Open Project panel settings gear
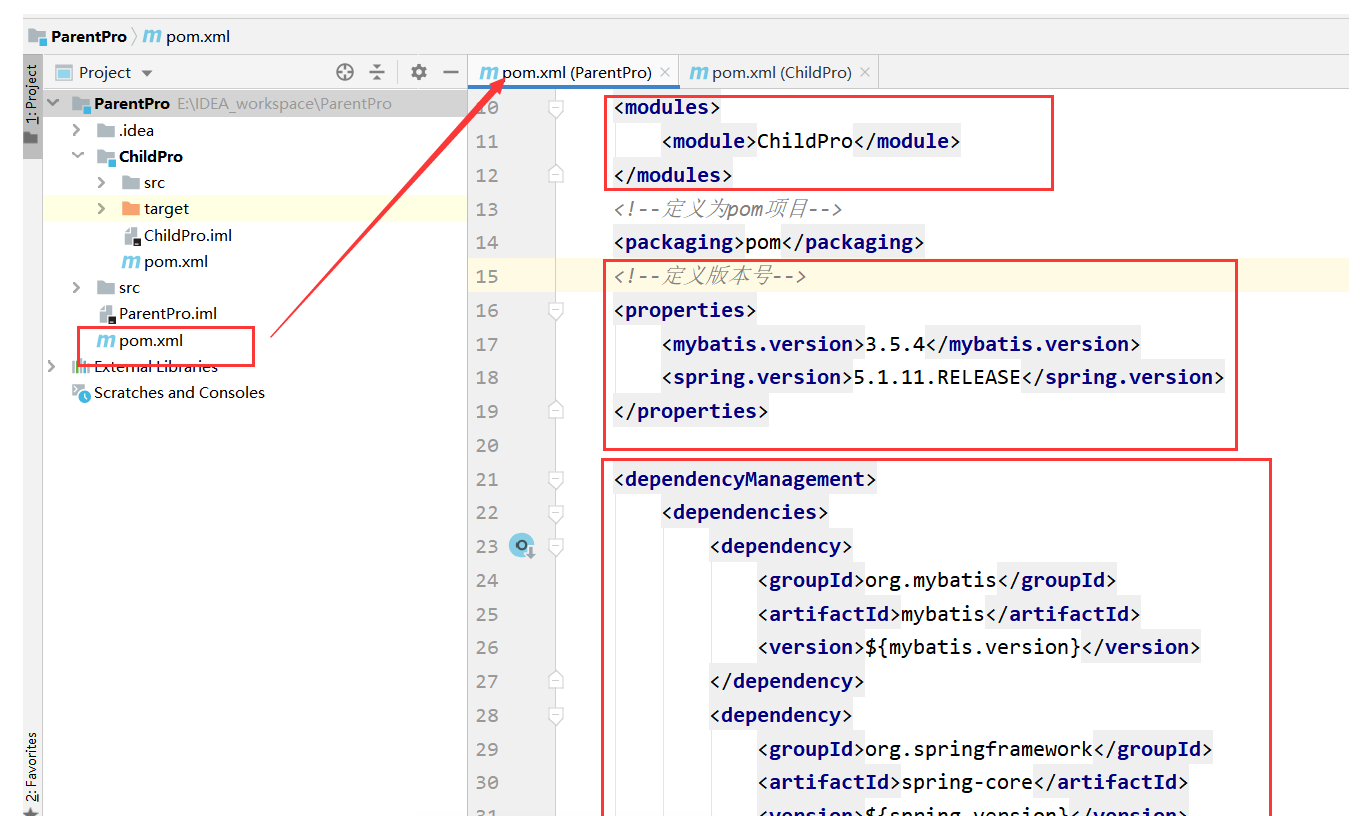This screenshot has height=816, width=1366. point(419,72)
